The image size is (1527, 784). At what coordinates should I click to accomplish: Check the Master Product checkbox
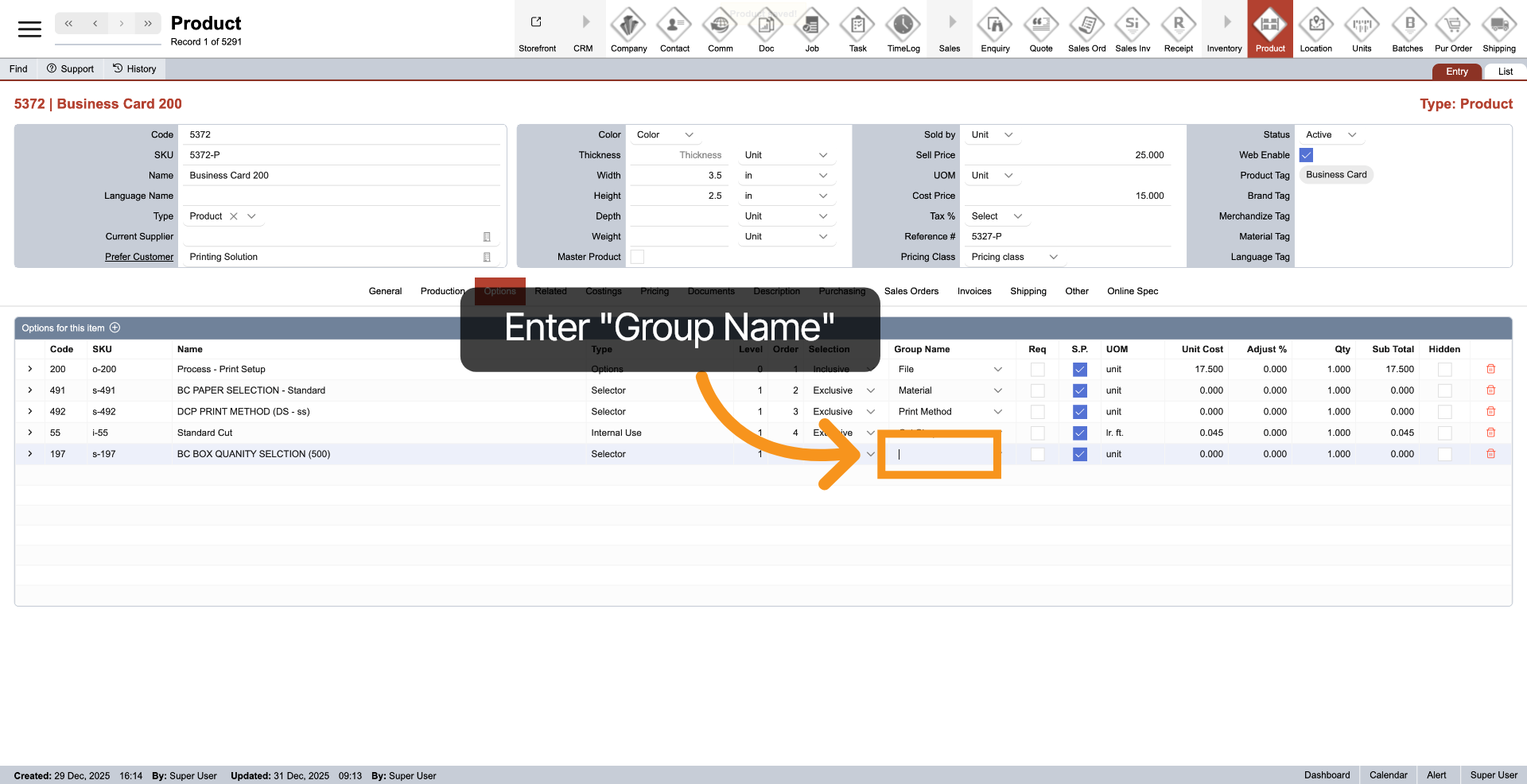[637, 257]
